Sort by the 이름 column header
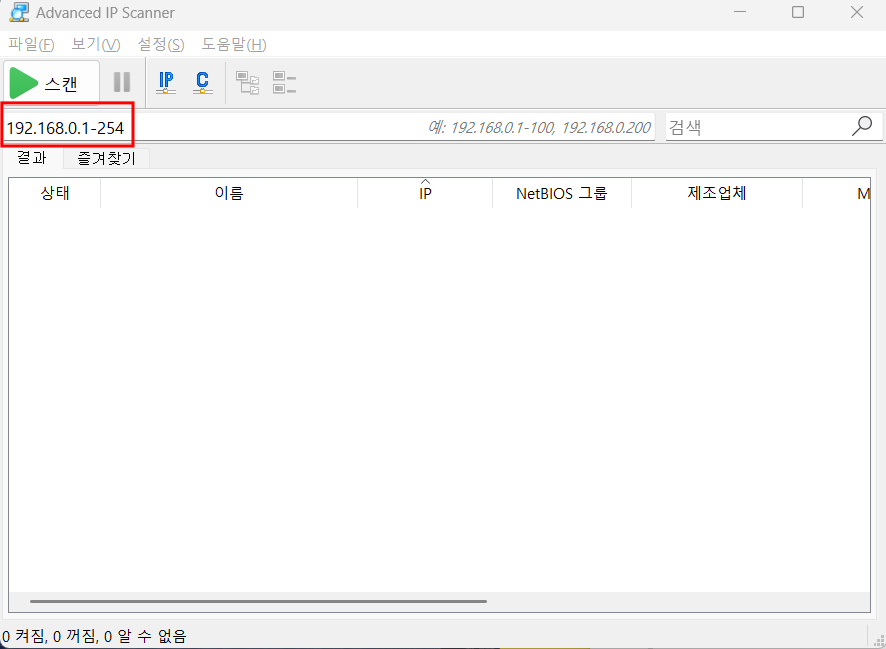This screenshot has width=886, height=649. (229, 193)
